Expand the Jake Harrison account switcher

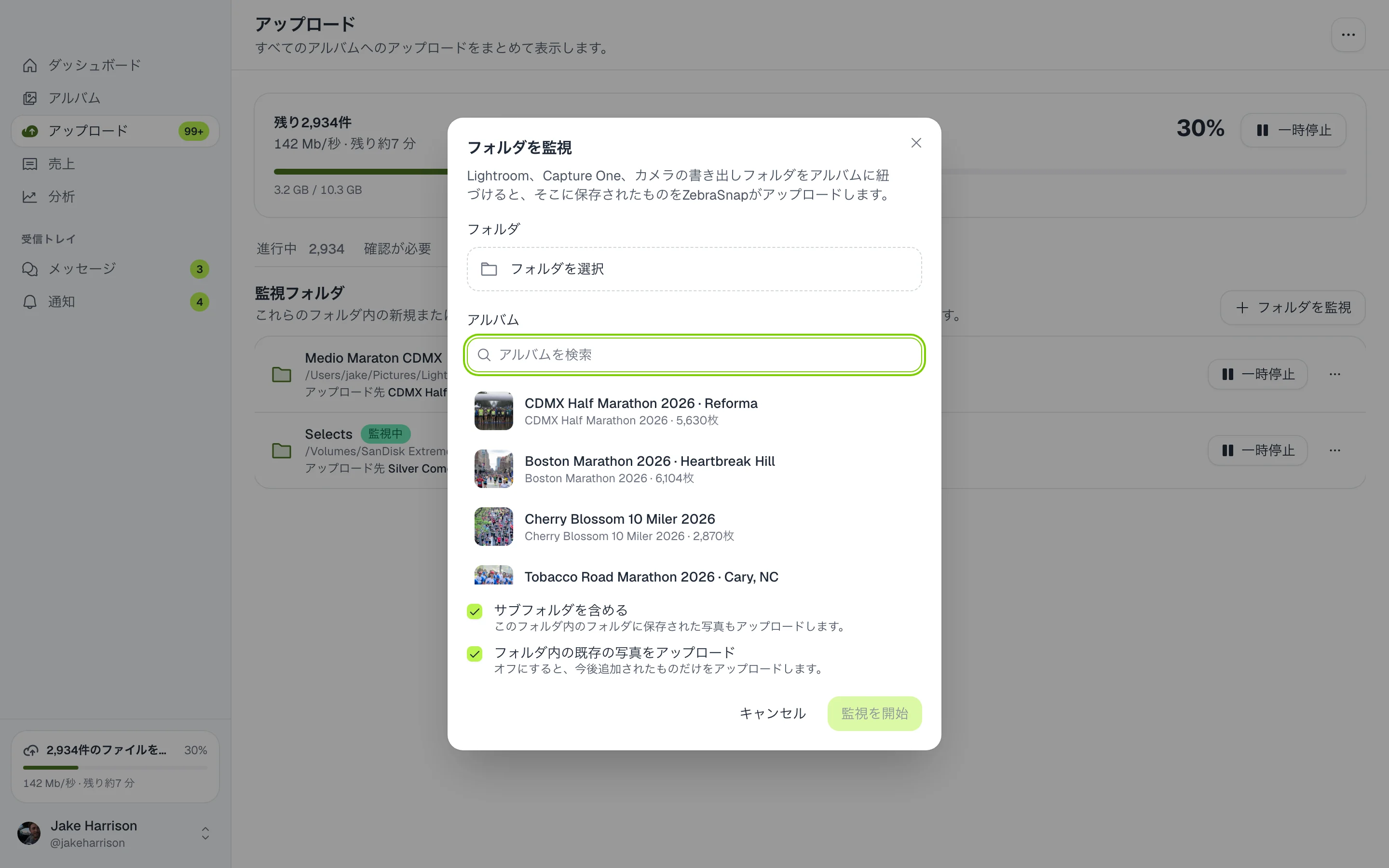[x=205, y=833]
